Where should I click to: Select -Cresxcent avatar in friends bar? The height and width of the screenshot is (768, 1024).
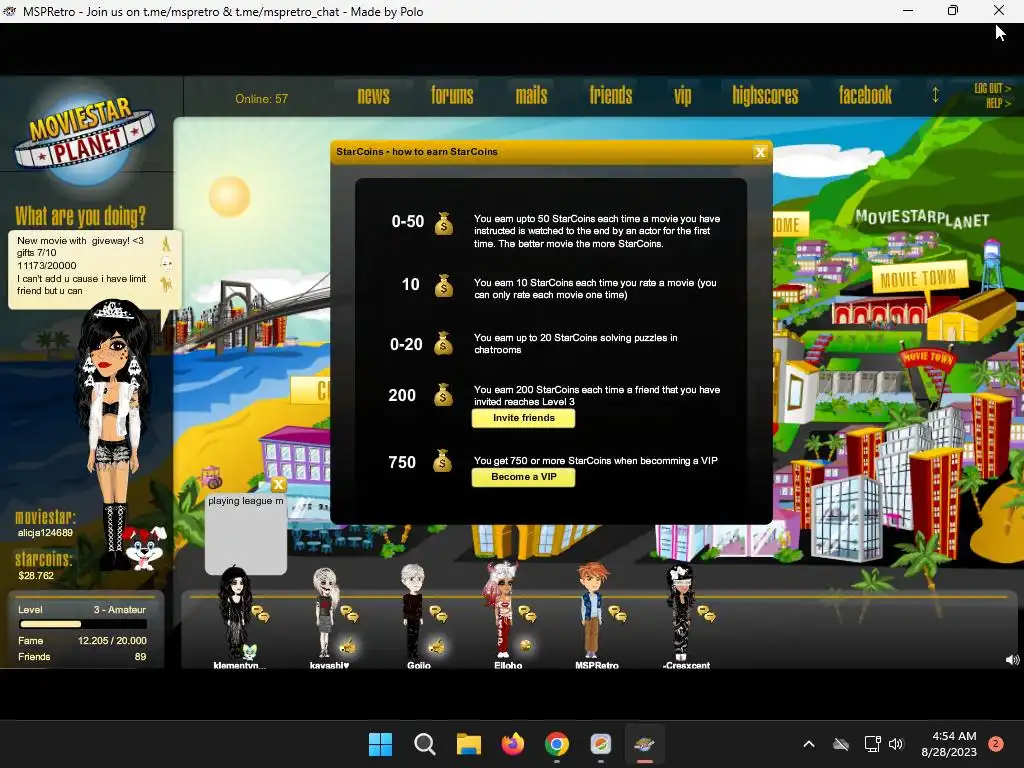680,613
